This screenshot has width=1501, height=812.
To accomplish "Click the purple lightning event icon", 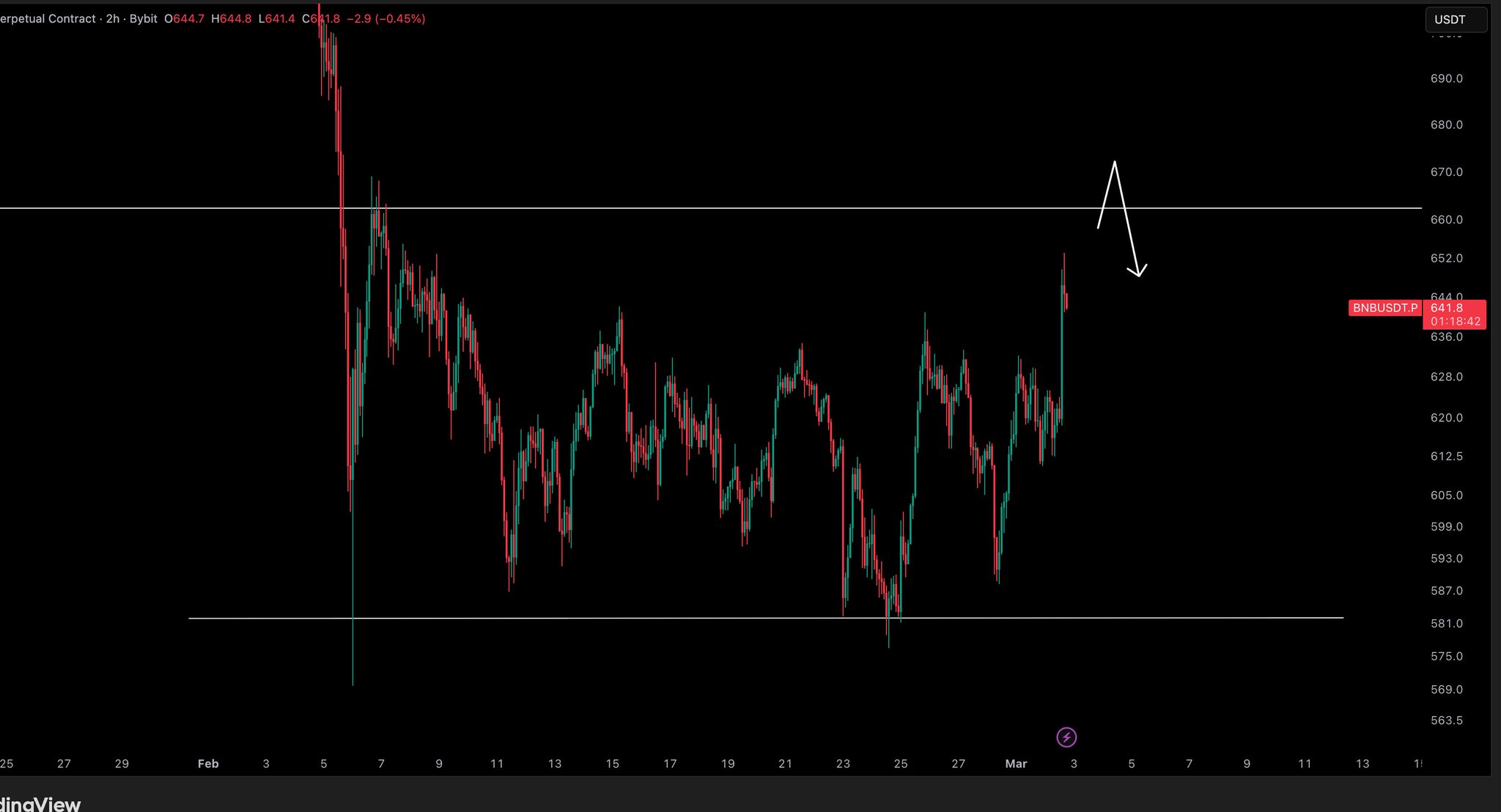I will [x=1066, y=737].
